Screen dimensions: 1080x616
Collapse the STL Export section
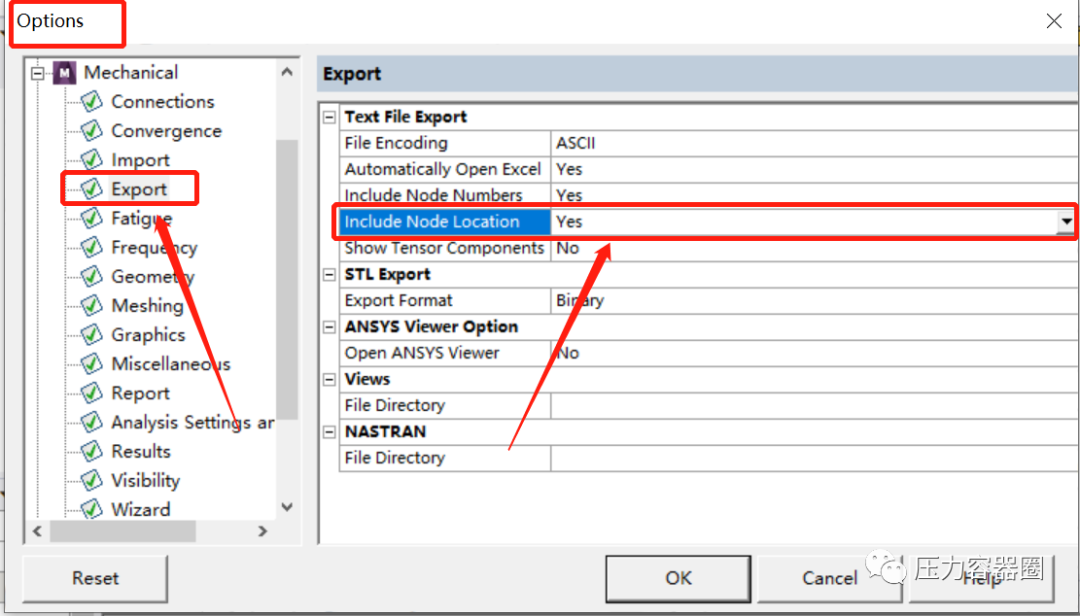click(x=329, y=274)
